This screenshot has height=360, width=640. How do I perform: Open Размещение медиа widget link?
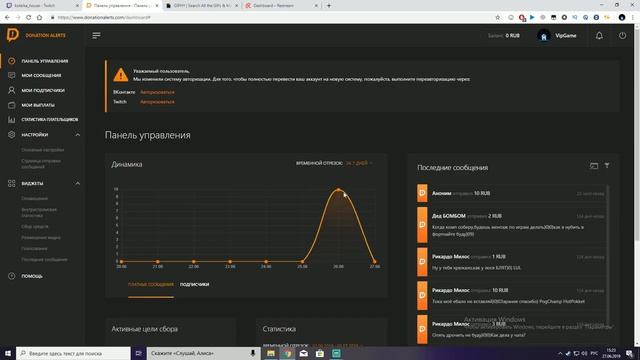(41, 237)
